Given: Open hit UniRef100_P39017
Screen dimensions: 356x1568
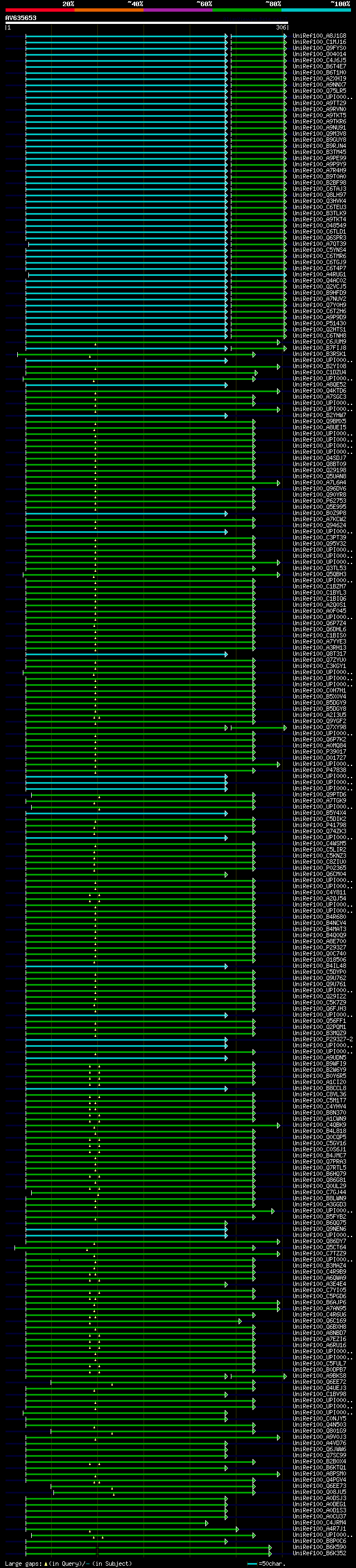Looking at the screenshot, I should click(319, 751).
